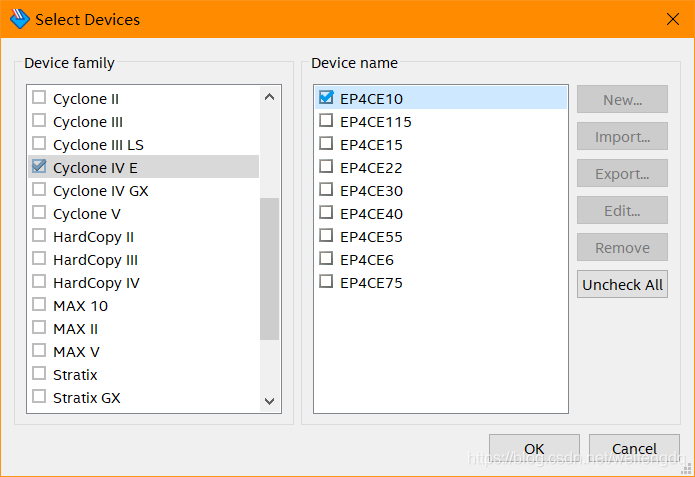The height and width of the screenshot is (477, 695).
Task: Click the Uncheck All button
Action: [622, 284]
